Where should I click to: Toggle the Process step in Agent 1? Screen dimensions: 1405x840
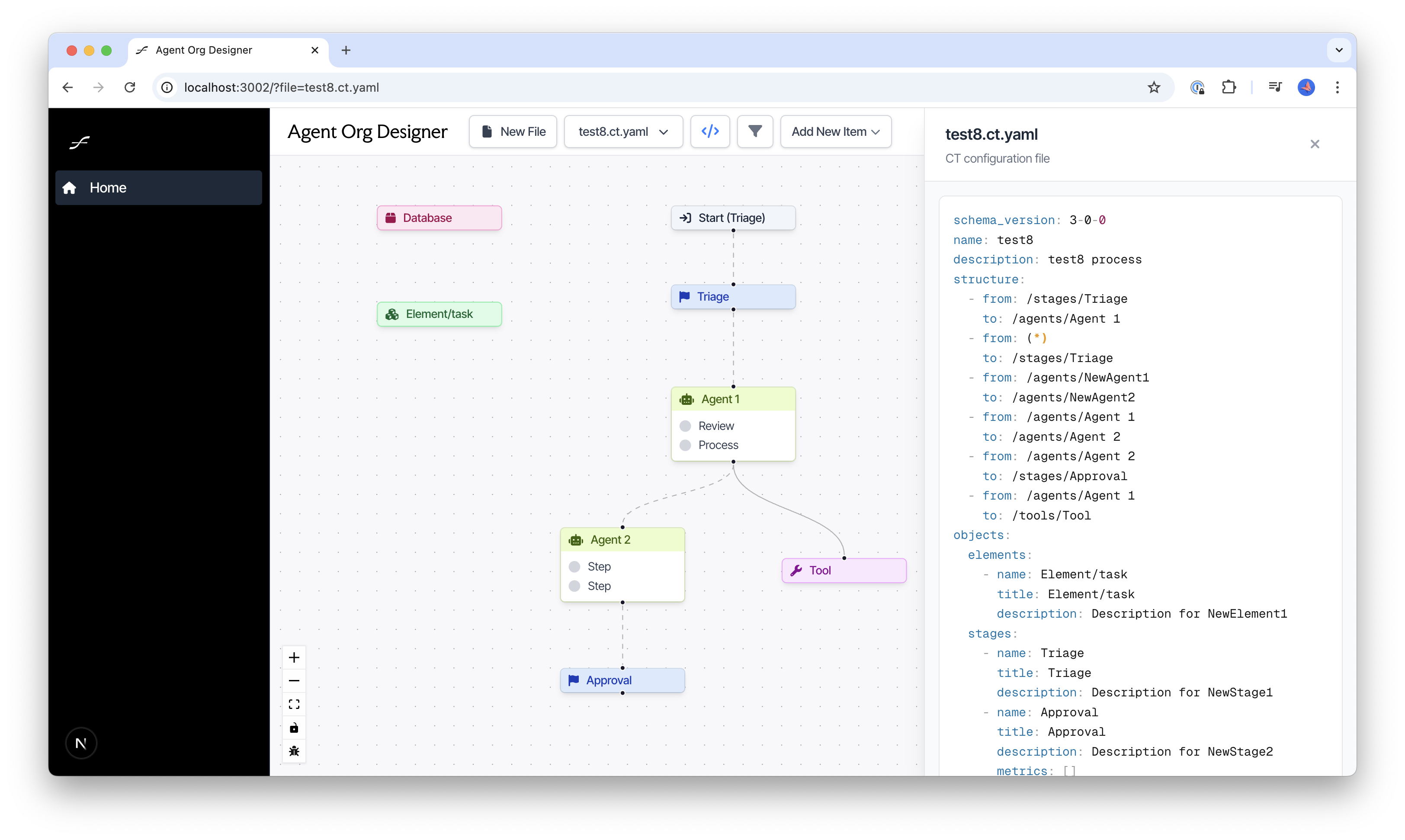tap(685, 445)
